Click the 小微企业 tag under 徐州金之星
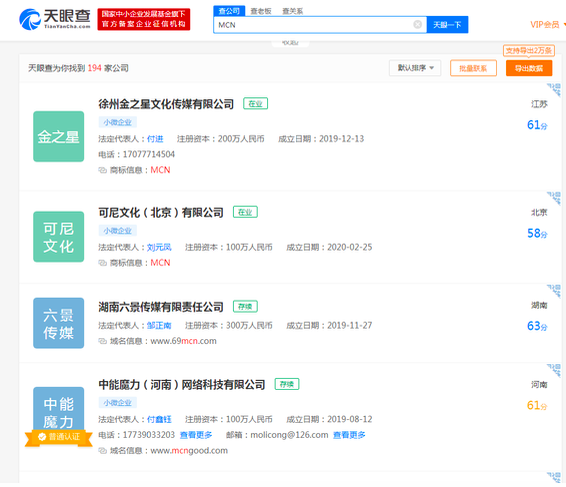The image size is (566, 487). pyautogui.click(x=118, y=122)
